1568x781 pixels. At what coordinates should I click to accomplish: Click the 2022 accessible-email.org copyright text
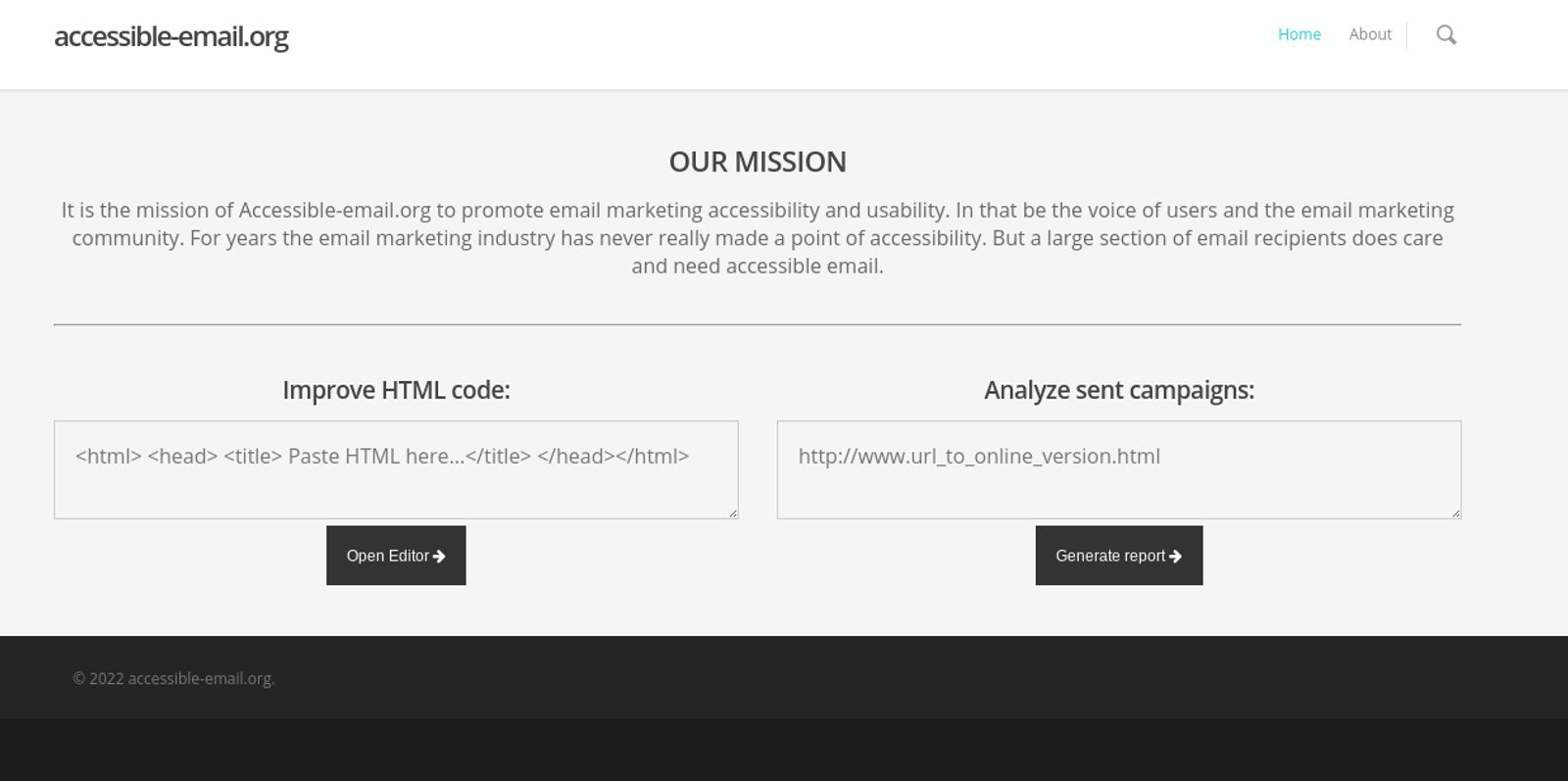[x=174, y=677]
